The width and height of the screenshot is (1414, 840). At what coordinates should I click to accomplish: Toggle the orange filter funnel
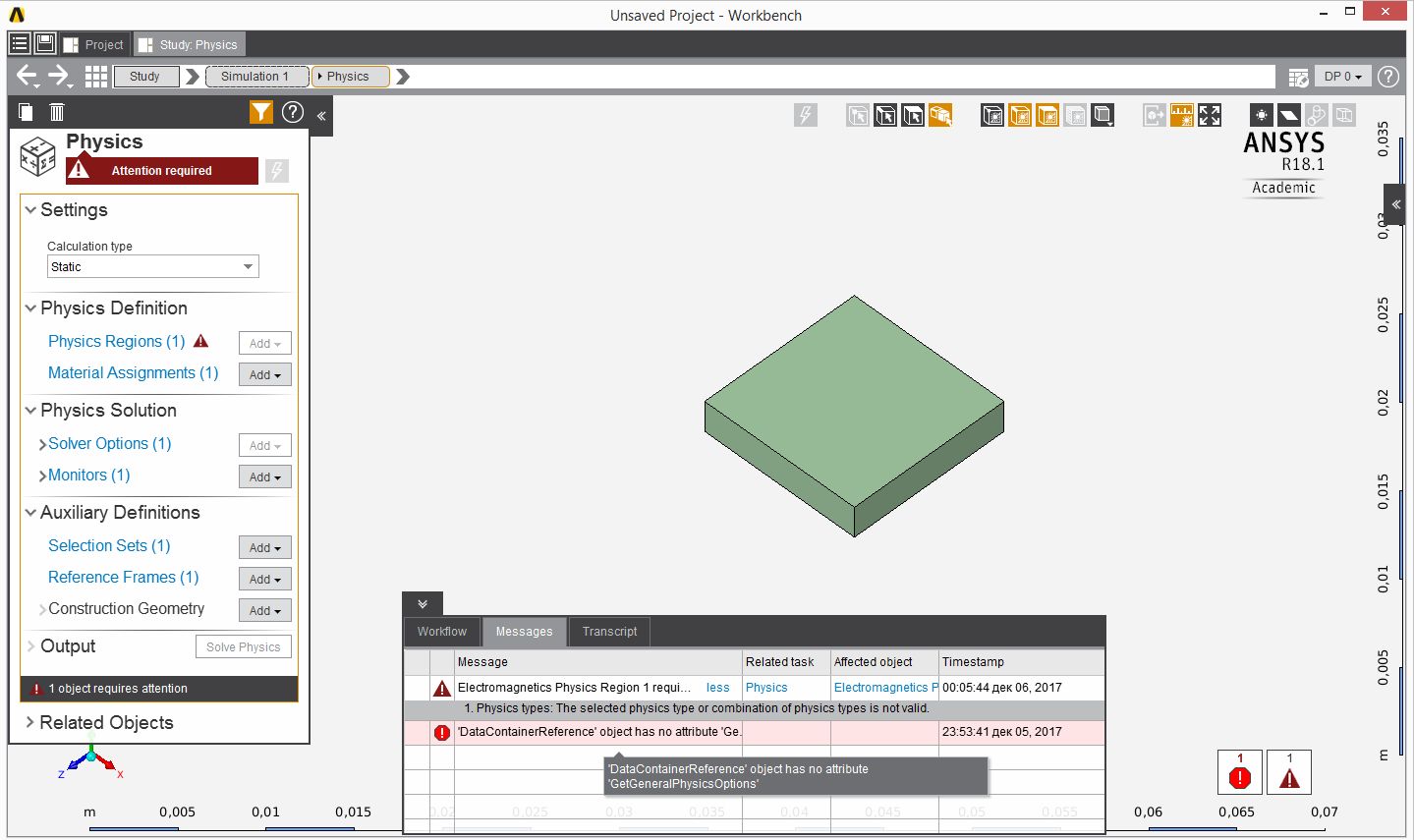pyautogui.click(x=260, y=112)
